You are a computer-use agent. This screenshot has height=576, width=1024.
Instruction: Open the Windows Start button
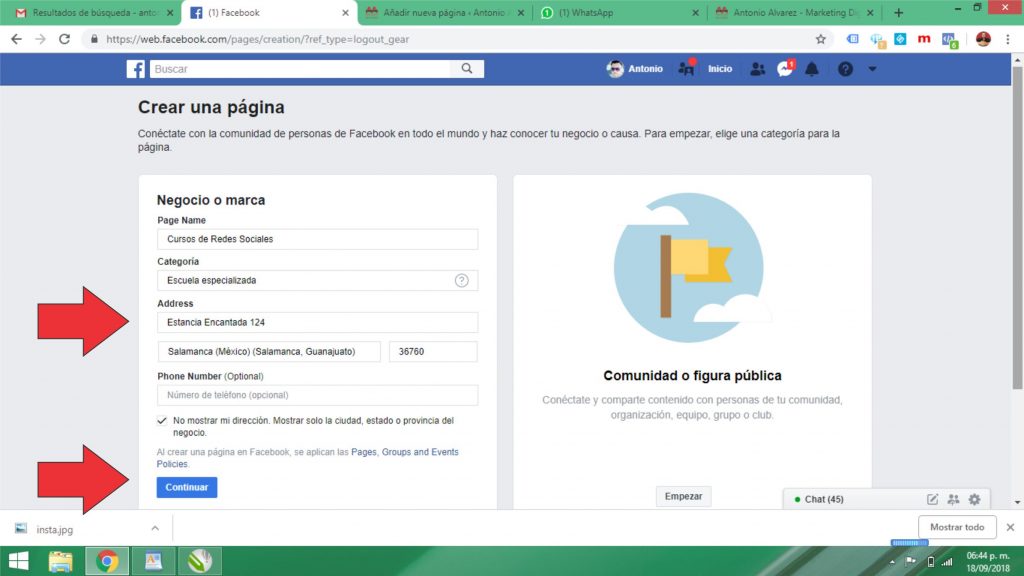(x=18, y=561)
